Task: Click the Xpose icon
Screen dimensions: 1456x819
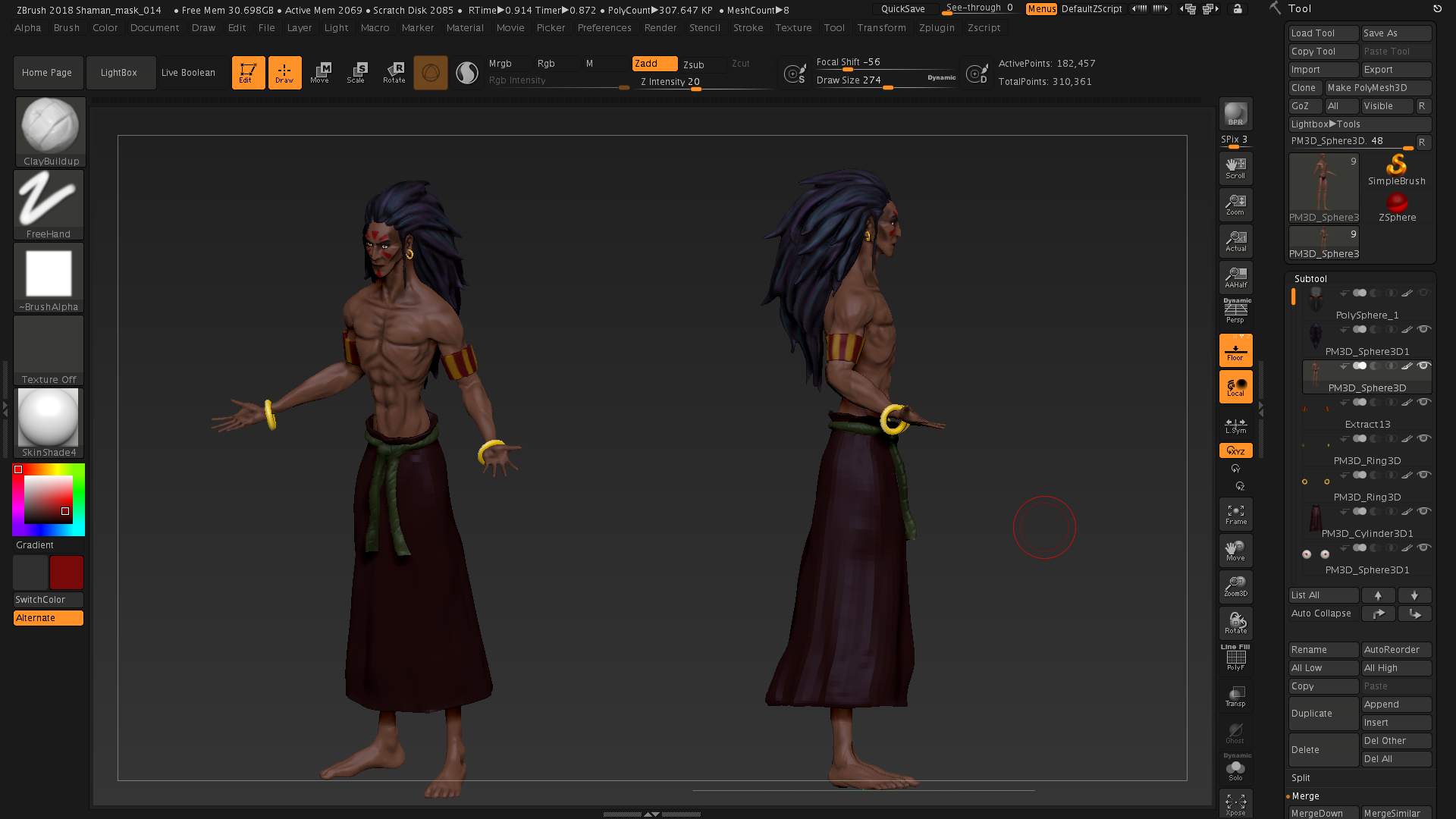Action: pos(1235,804)
